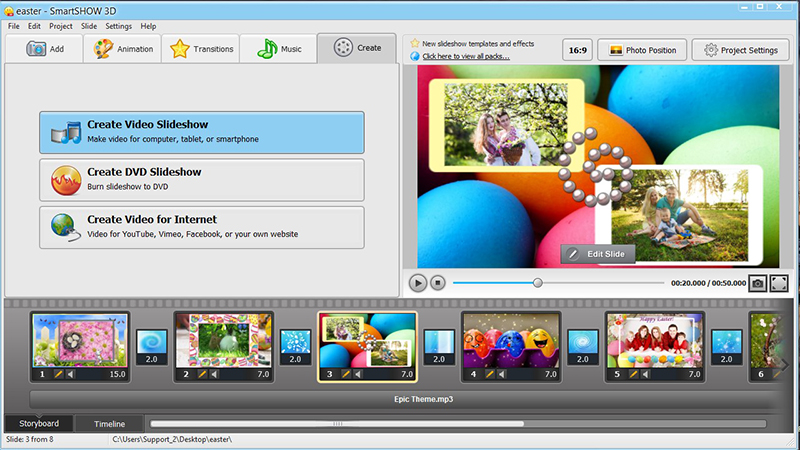
Task: Click the transition between slides 2 and 3
Action: pos(295,347)
